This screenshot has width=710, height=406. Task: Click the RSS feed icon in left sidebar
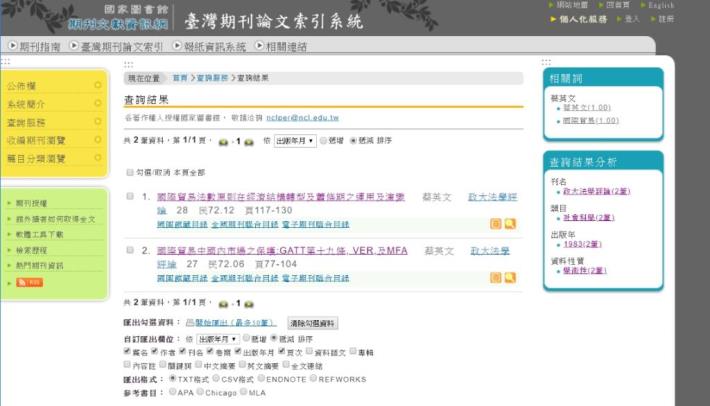click(x=30, y=283)
